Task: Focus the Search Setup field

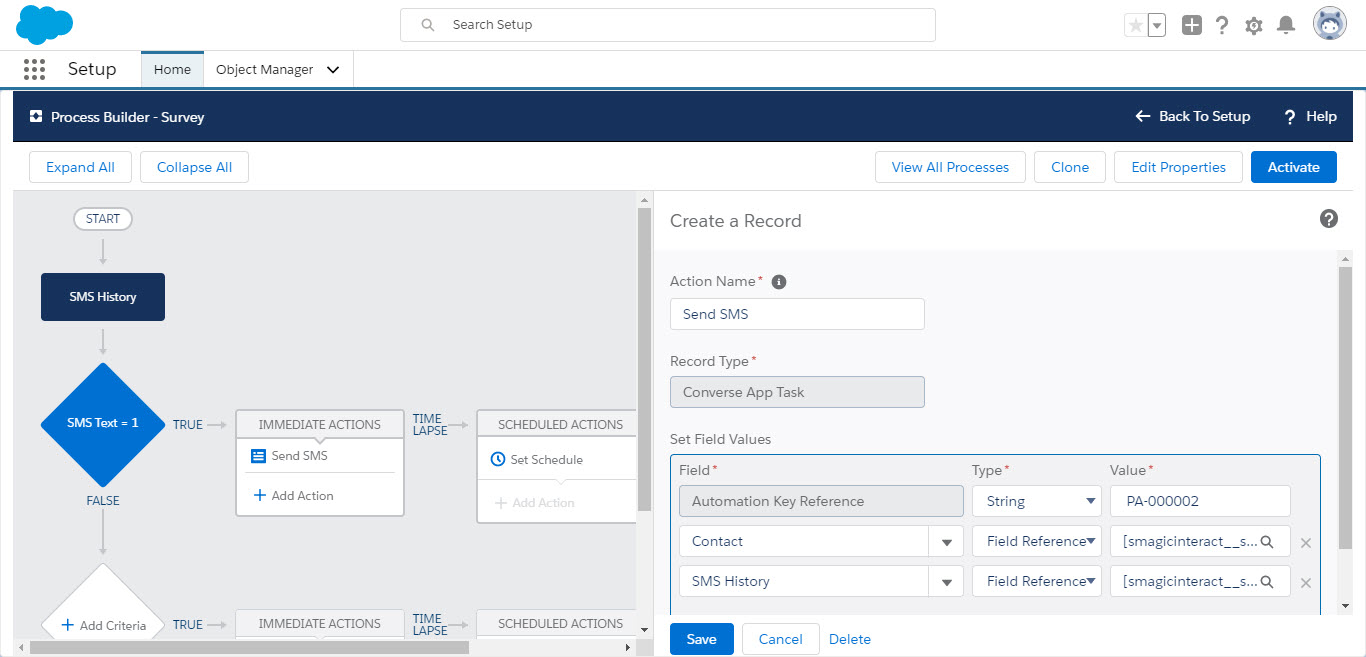Action: click(x=668, y=25)
